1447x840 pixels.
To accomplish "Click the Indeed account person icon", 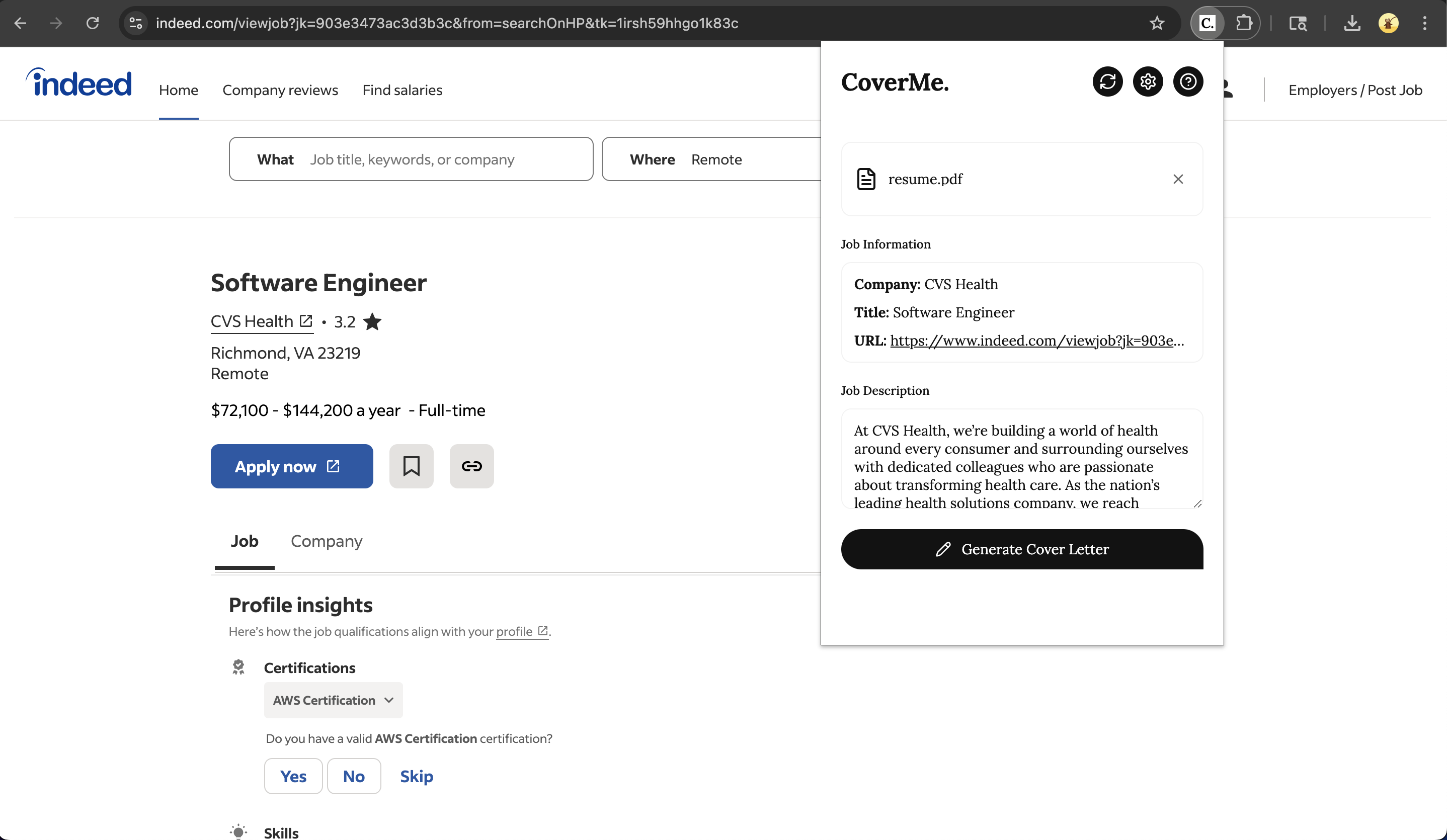I will click(1227, 89).
